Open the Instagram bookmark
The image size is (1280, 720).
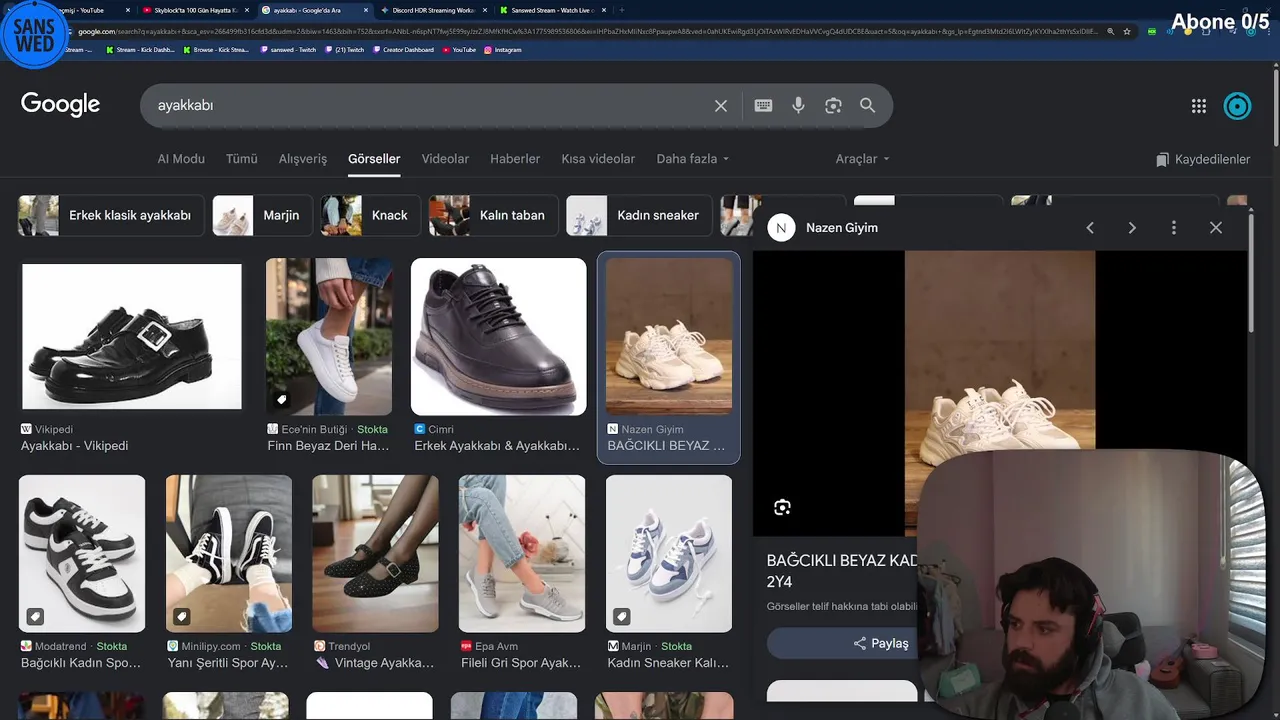tap(503, 50)
